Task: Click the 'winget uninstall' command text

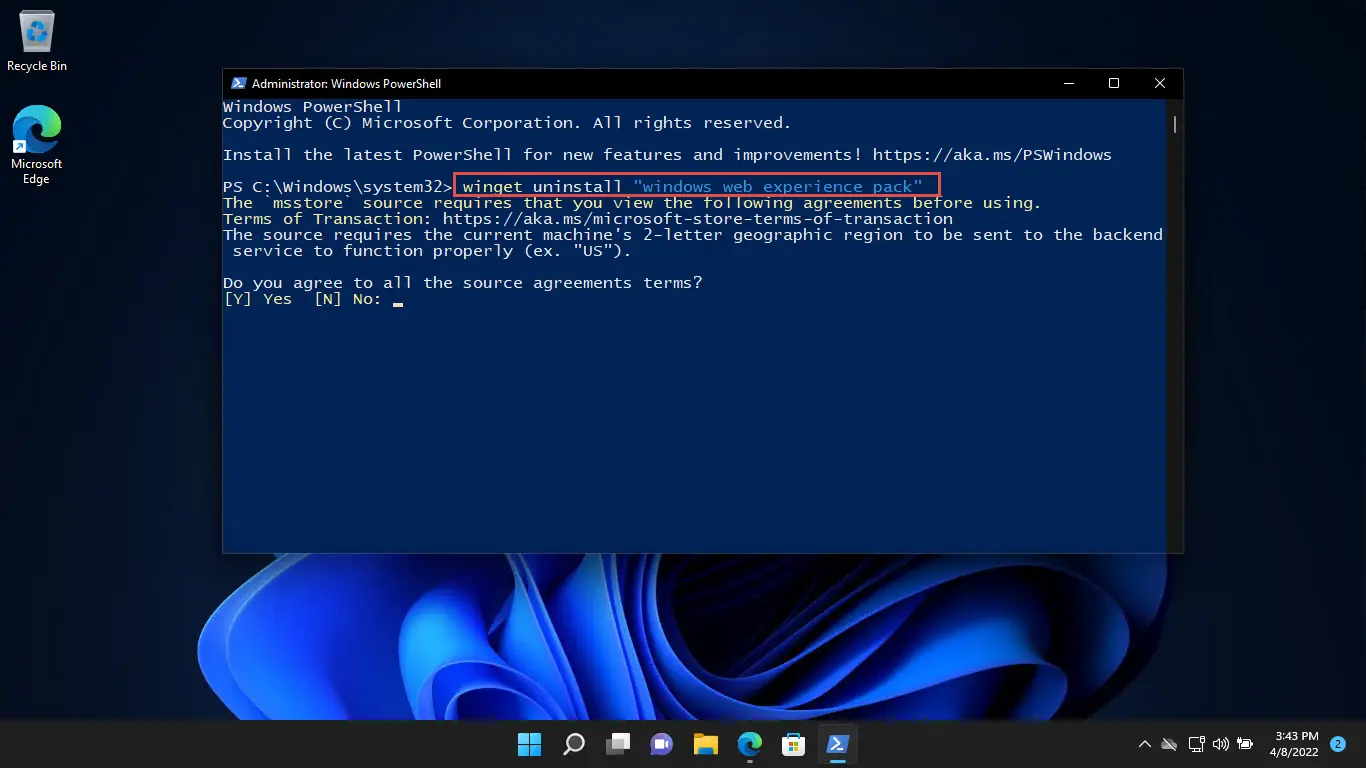Action: 542,187
